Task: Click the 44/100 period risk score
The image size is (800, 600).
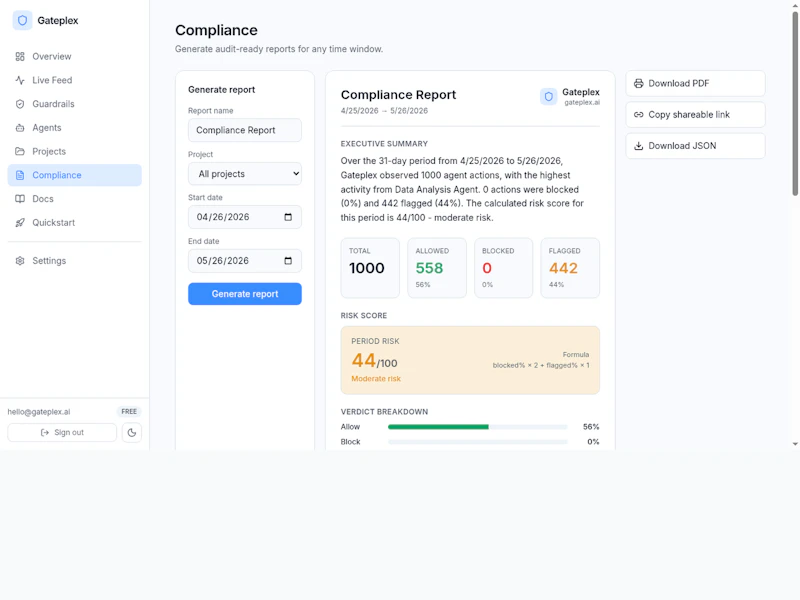Action: 374,361
